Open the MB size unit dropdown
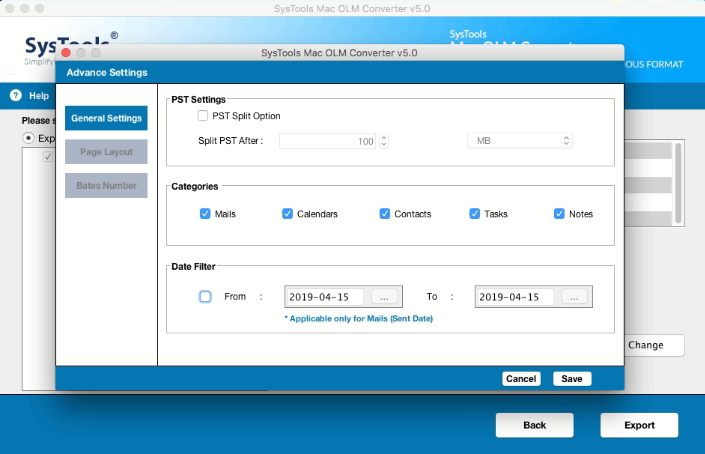Image resolution: width=705 pixels, height=454 pixels. point(520,141)
